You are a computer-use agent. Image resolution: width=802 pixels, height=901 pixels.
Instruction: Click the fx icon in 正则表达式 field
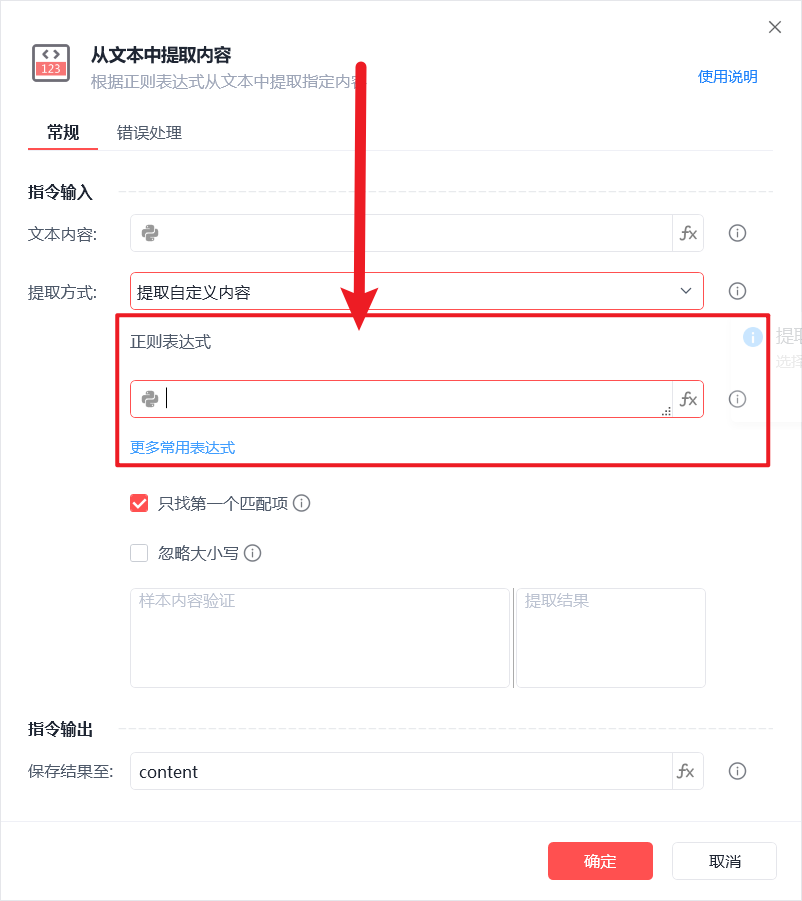688,399
